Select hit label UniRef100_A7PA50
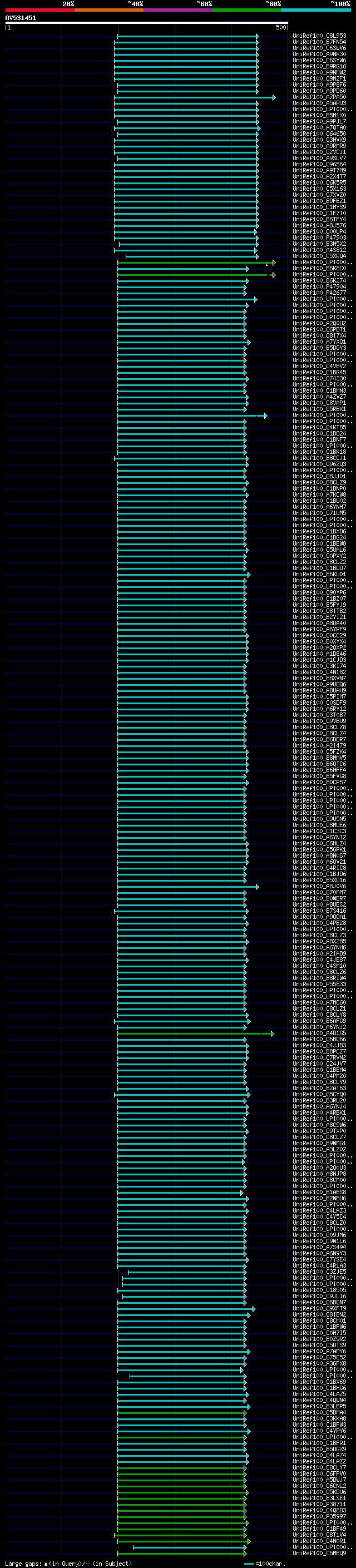The width and height of the screenshot is (356, 1568). click(x=319, y=97)
